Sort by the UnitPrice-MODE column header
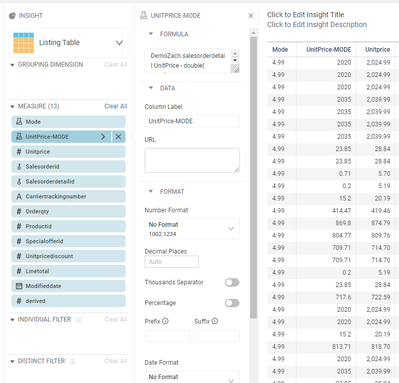Image resolution: width=399 pixels, height=383 pixels. click(x=329, y=50)
